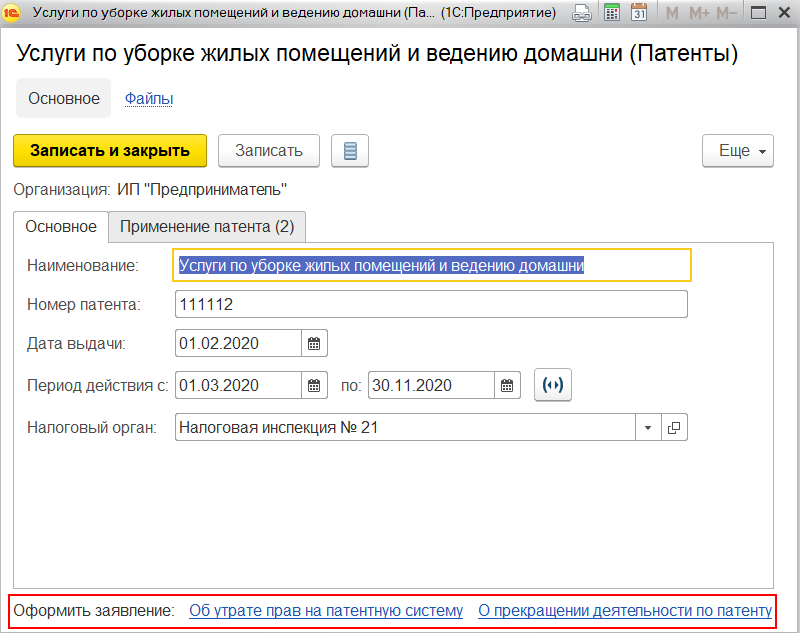Open the Еще dropdown menu
Image resolution: width=800 pixels, height=633 pixels.
pos(738,150)
